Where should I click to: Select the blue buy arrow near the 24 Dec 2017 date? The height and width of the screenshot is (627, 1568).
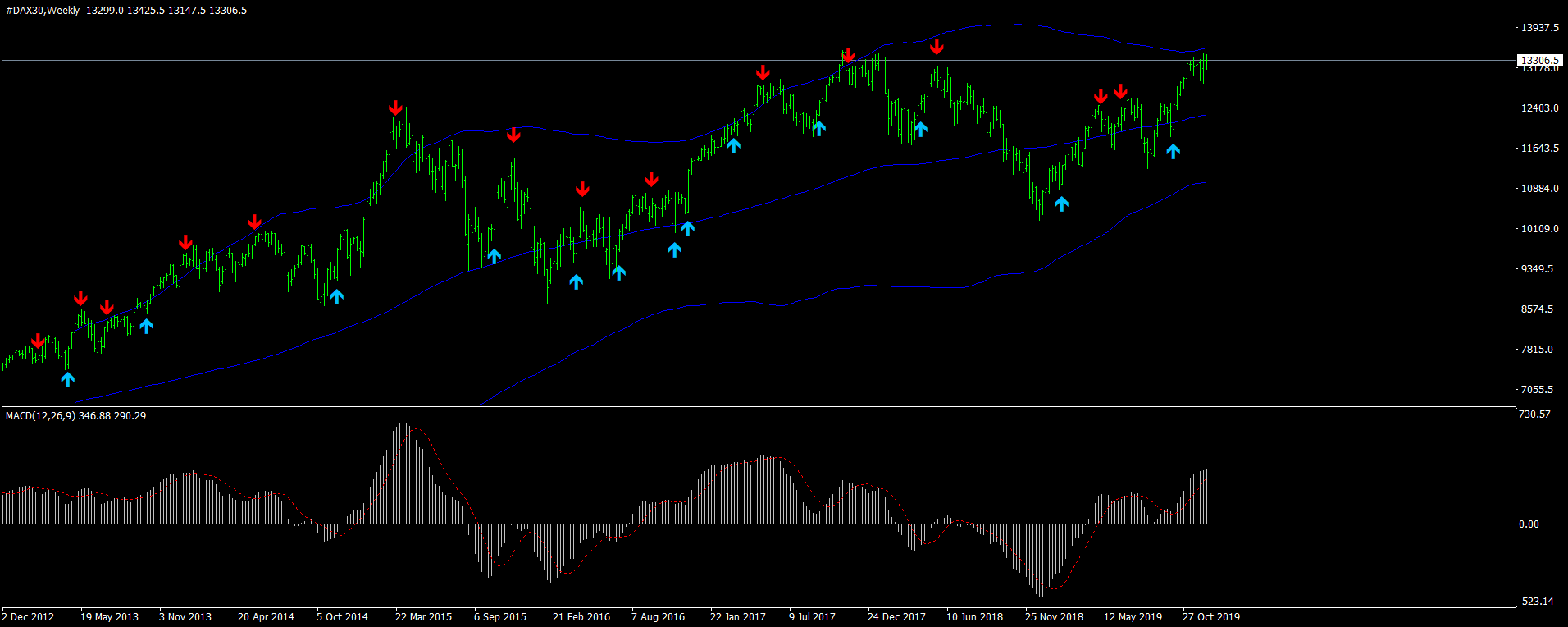tap(920, 128)
